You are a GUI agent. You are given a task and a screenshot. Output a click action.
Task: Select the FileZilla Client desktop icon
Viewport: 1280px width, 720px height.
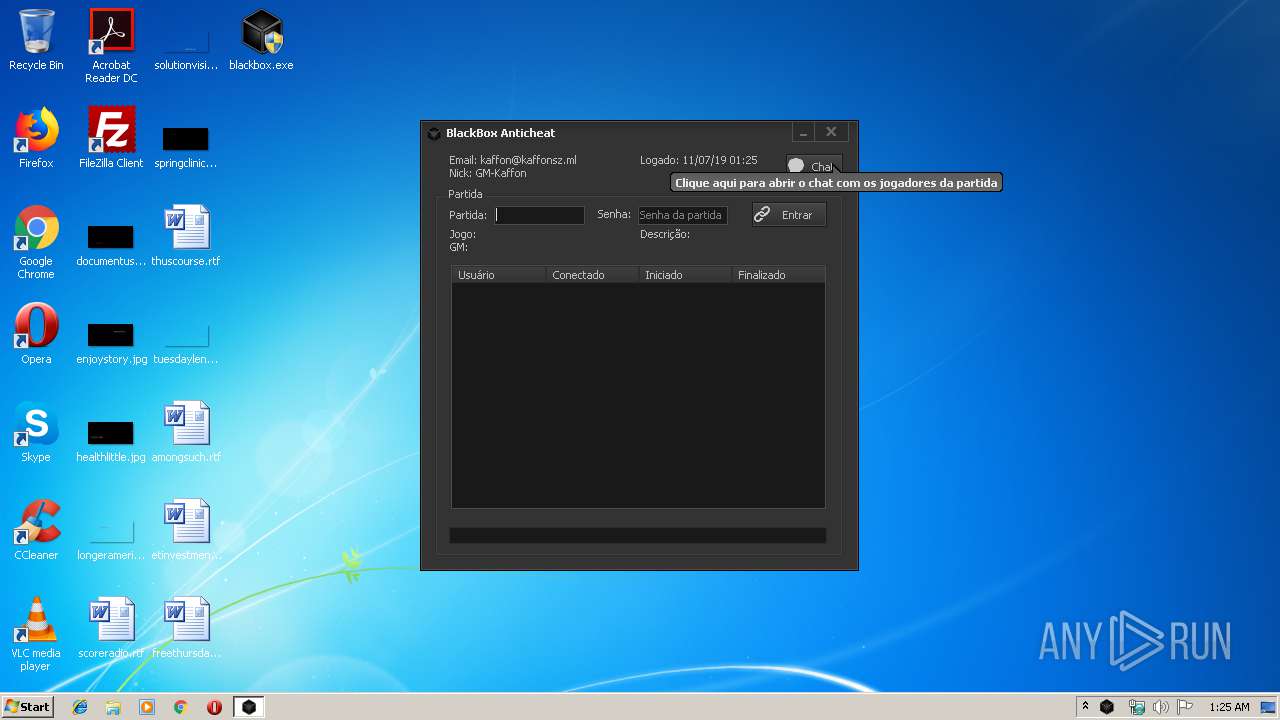111,138
